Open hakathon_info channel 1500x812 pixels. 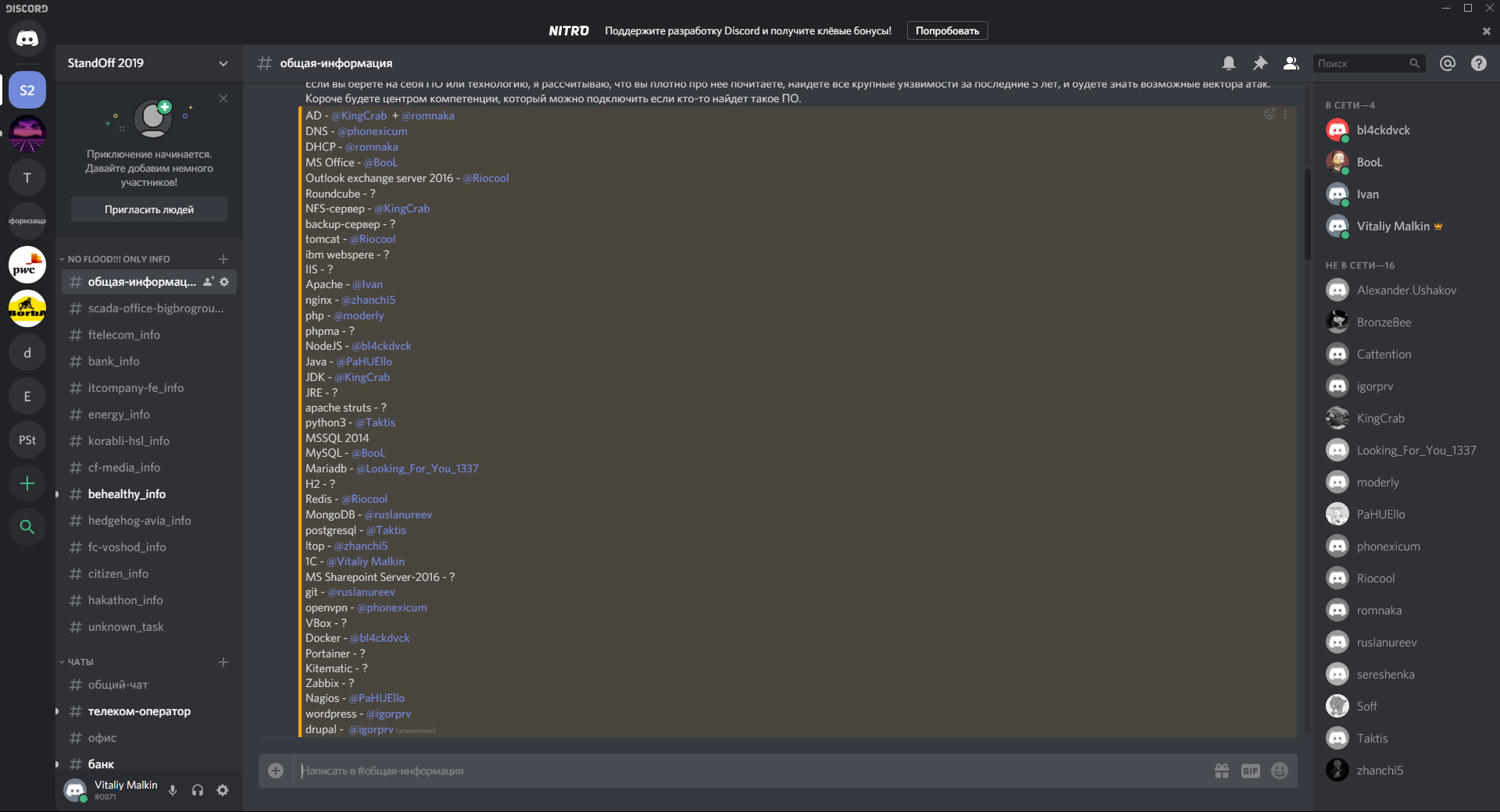[x=149, y=600]
